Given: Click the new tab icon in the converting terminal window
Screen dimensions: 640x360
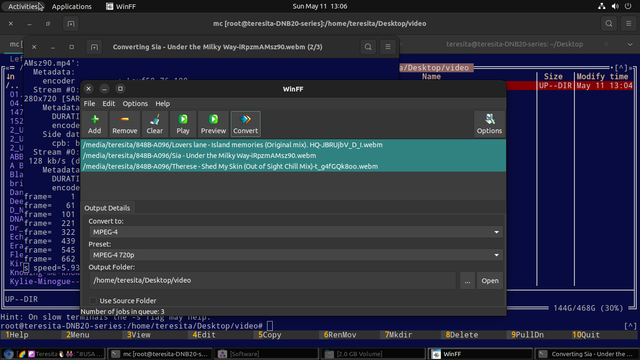Looking at the screenshot, I should [x=94, y=47].
